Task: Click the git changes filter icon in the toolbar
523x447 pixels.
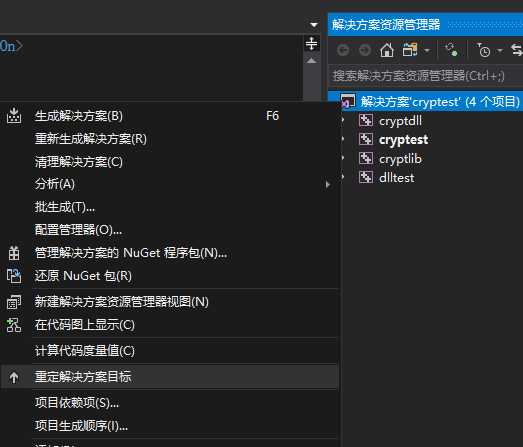Action: tap(451, 50)
